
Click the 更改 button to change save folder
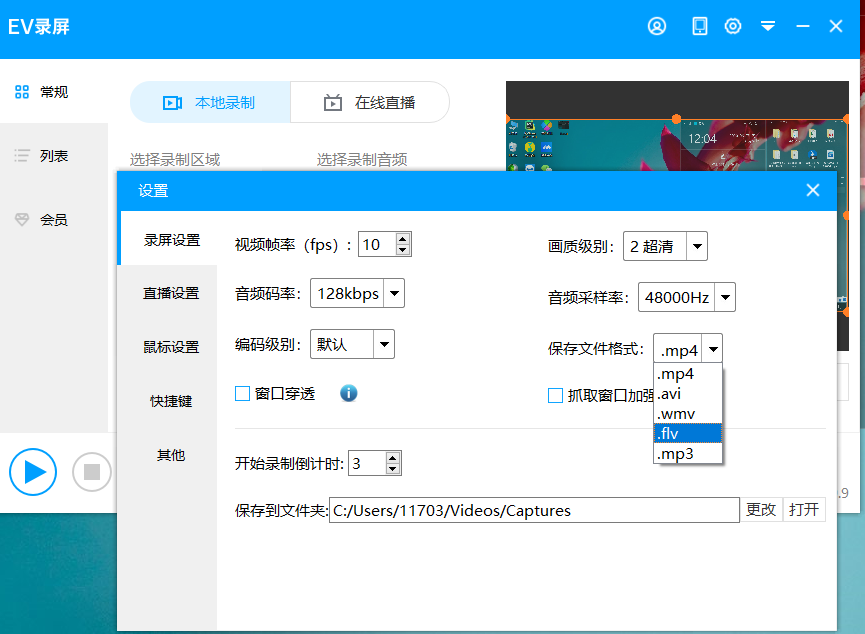(762, 509)
